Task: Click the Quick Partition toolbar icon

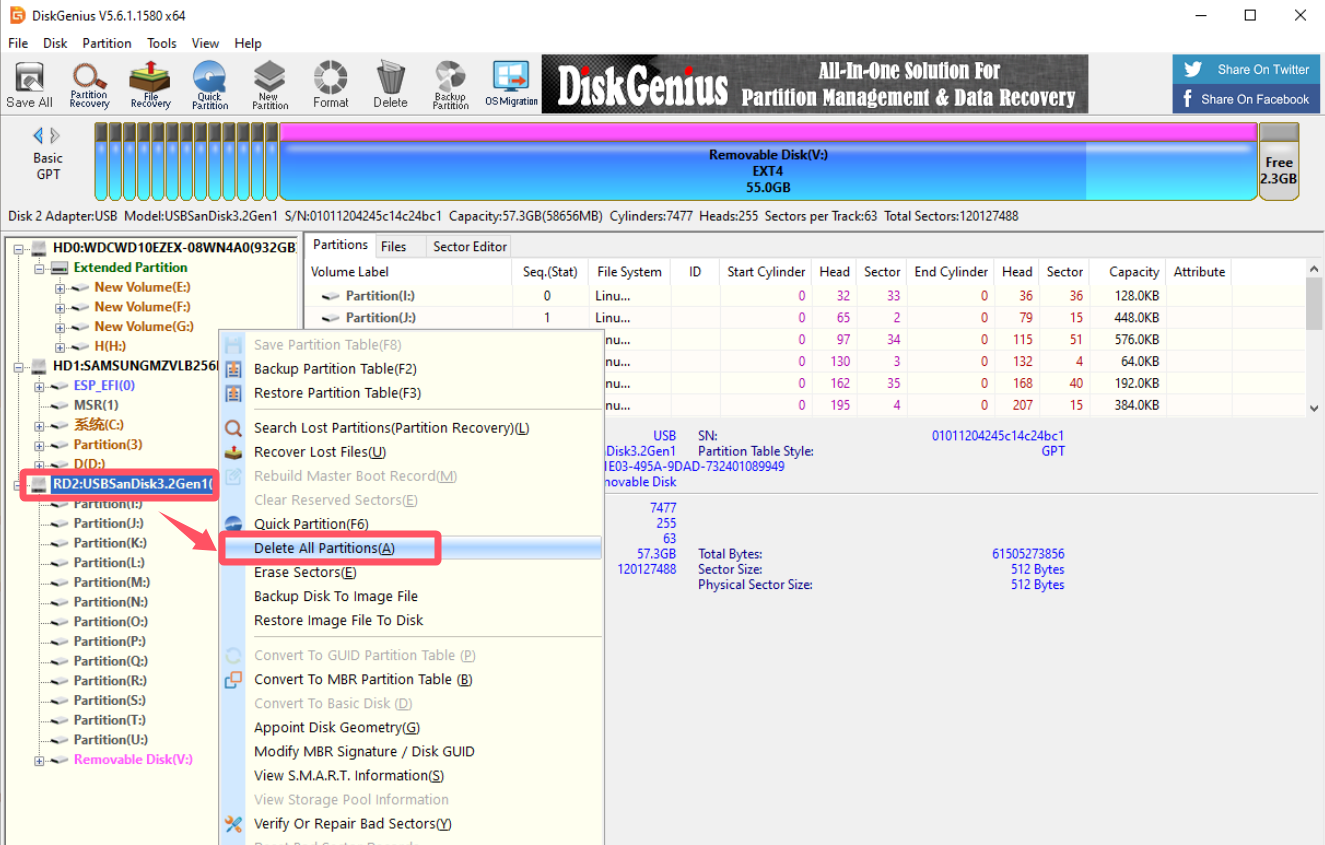Action: 210,84
